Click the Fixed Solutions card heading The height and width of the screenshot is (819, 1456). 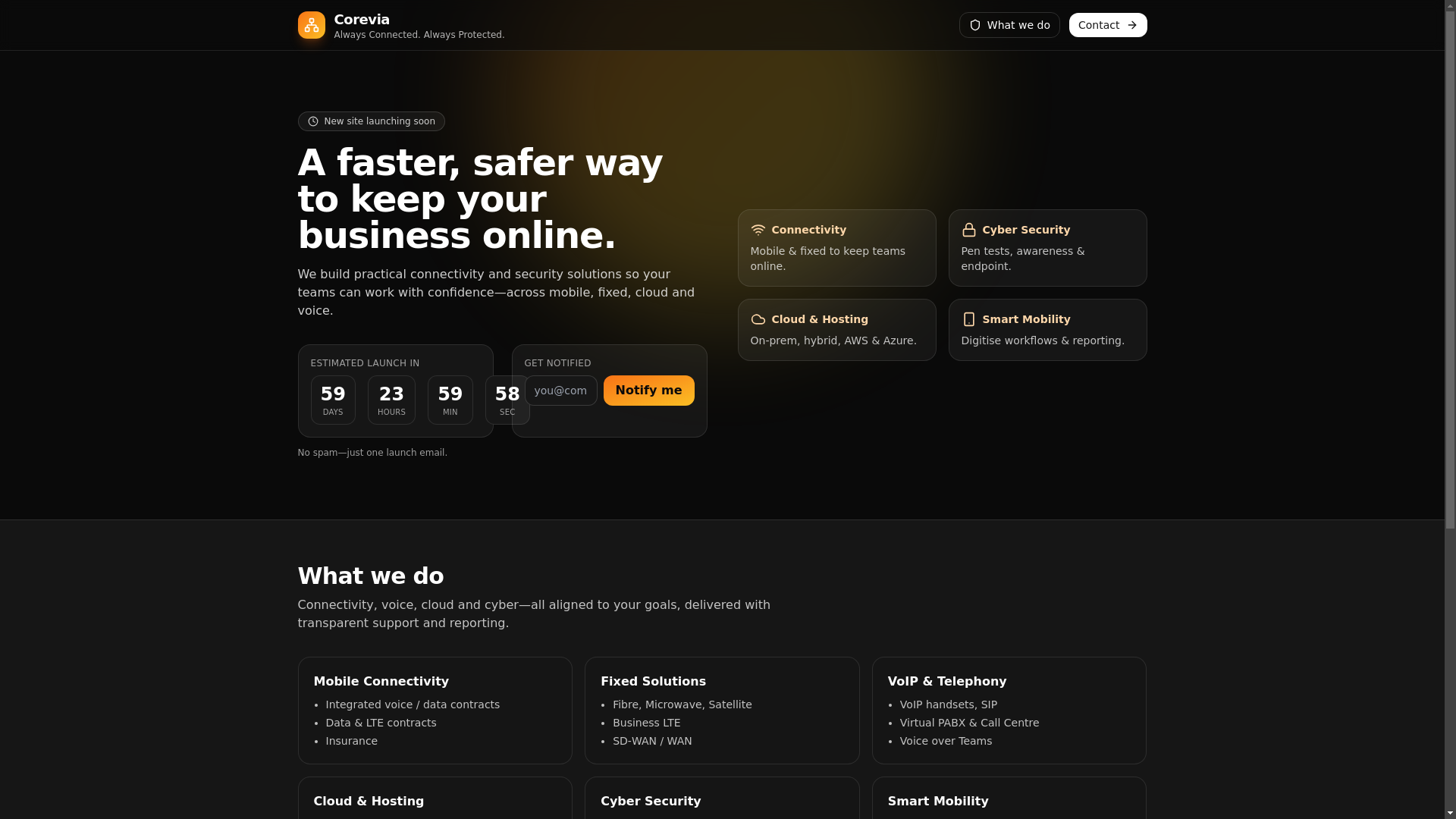[x=653, y=682]
